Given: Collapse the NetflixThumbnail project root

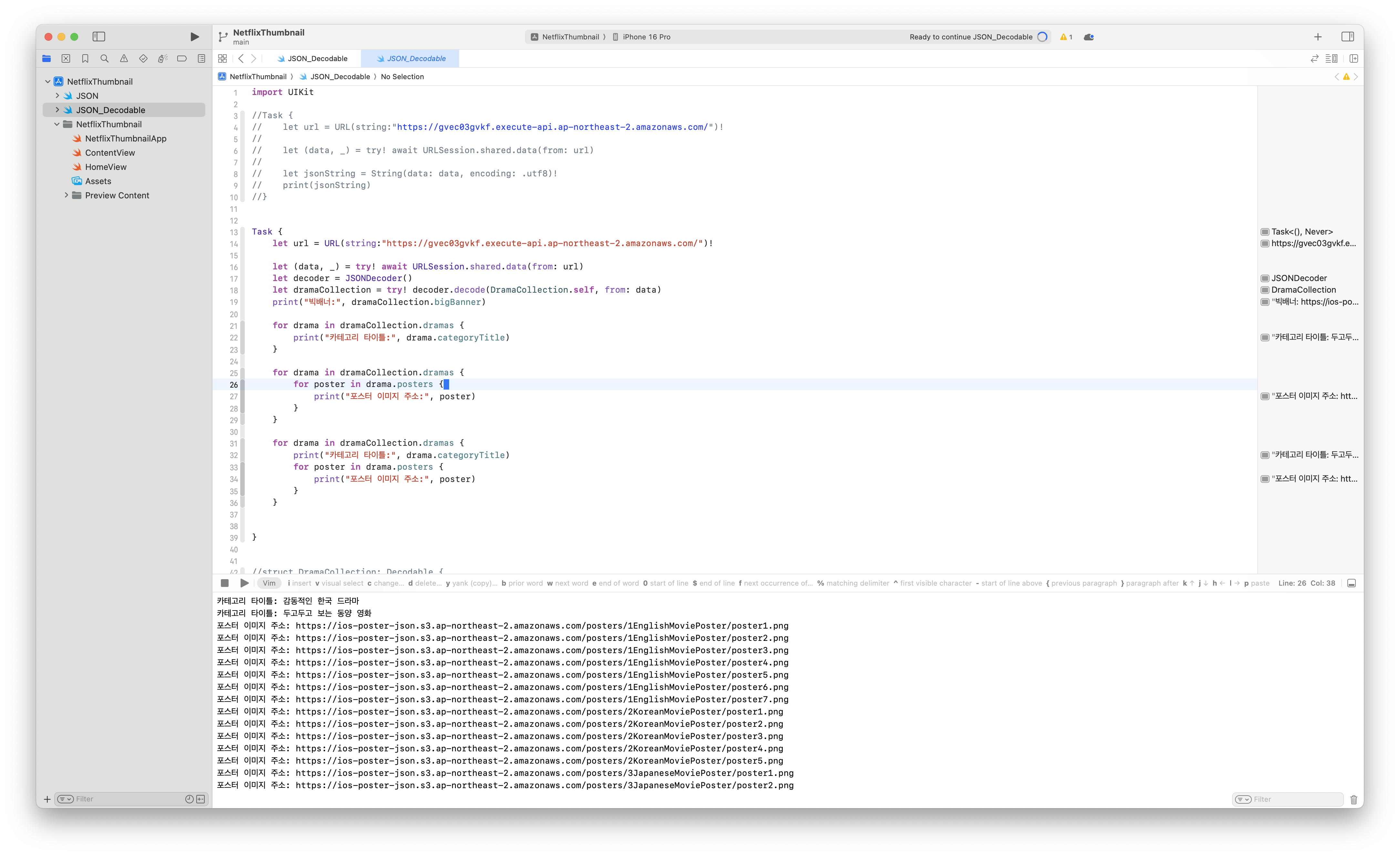Looking at the screenshot, I should (x=48, y=81).
